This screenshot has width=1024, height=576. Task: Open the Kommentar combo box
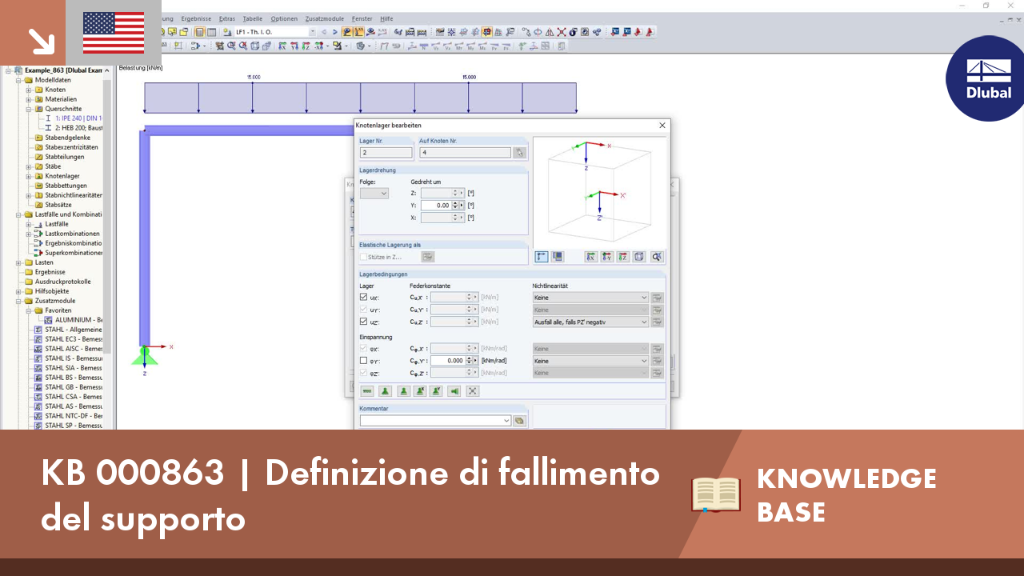click(435, 421)
